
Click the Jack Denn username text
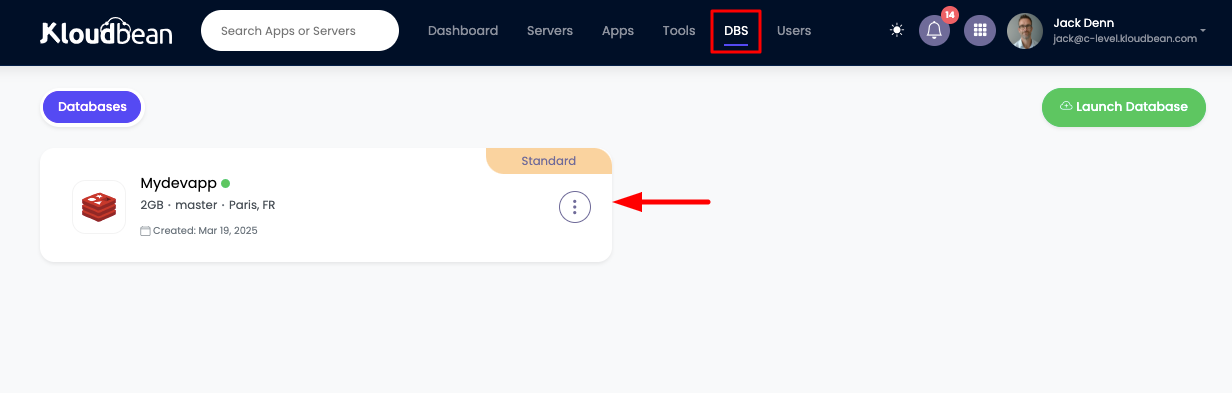point(1084,23)
